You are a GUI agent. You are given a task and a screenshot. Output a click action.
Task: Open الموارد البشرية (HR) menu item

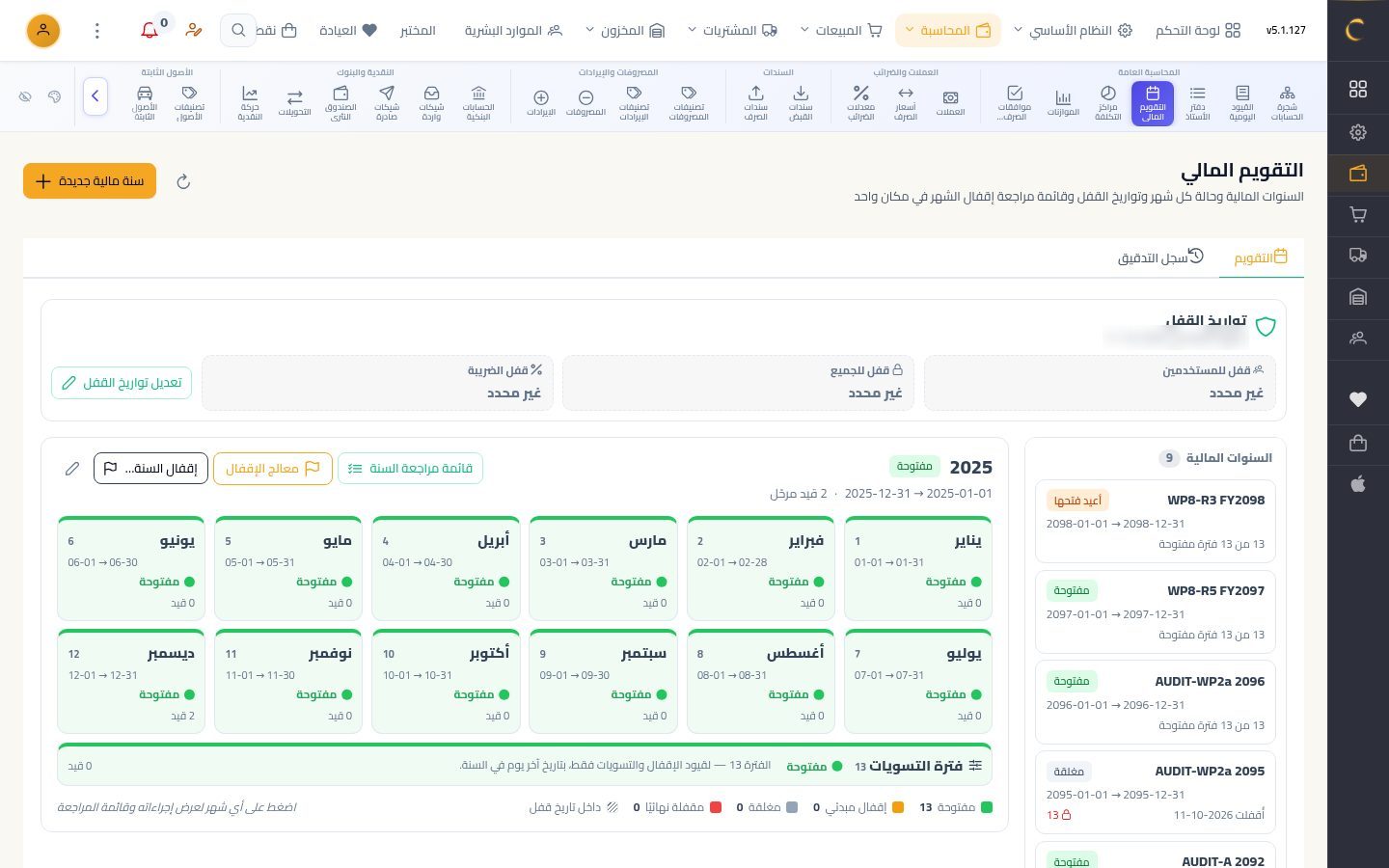pyautogui.click(x=513, y=31)
